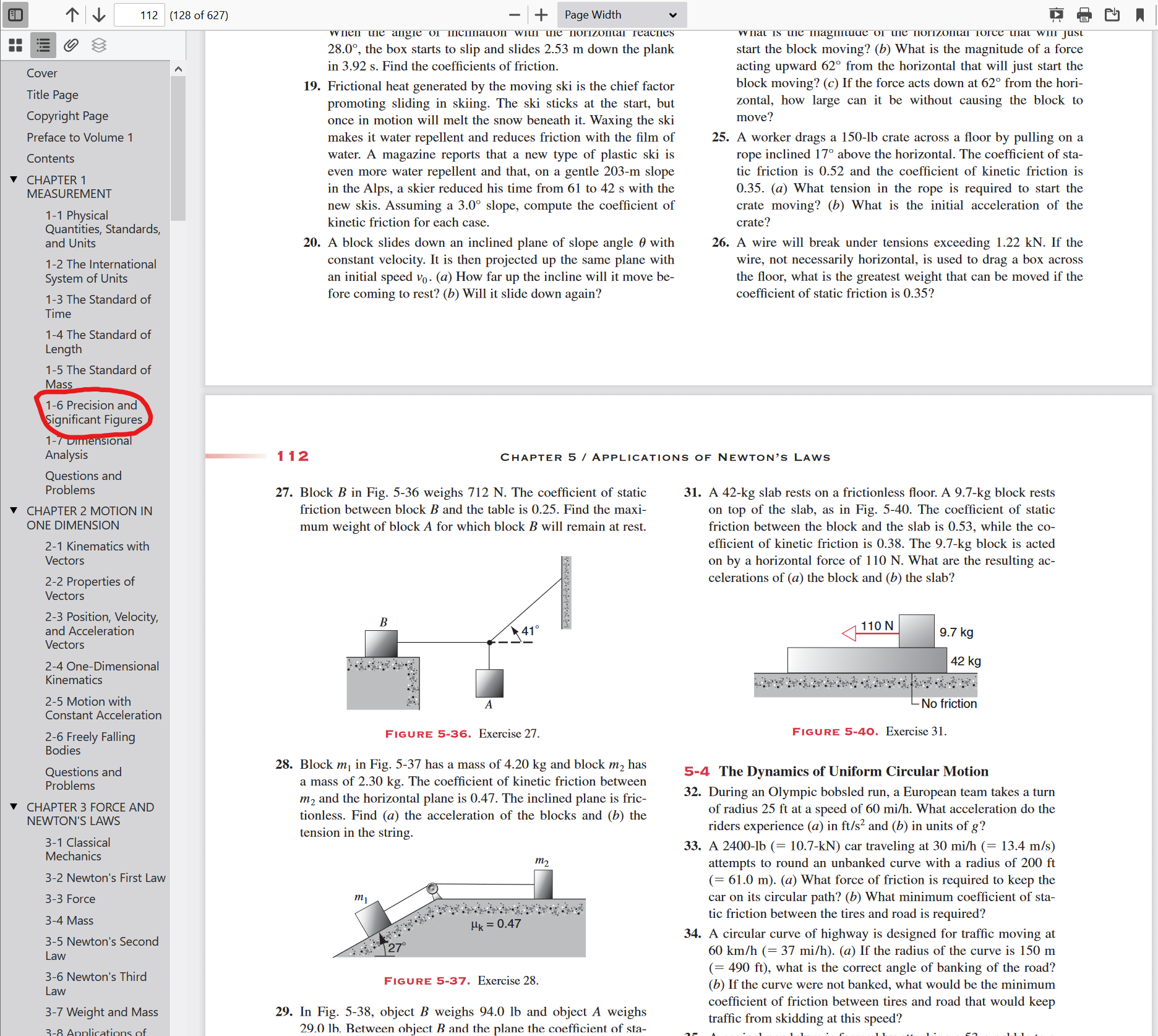Bookmark the current view
This screenshot has height=1036, width=1158.
click(x=1140, y=14)
